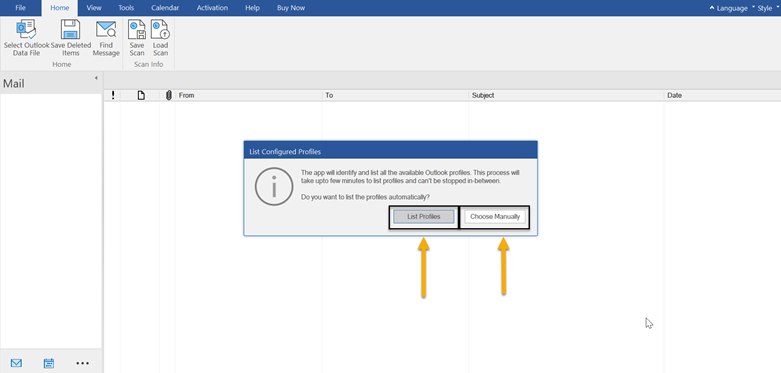This screenshot has width=781, height=373.
Task: Click the List Profiles button
Action: 424,217
